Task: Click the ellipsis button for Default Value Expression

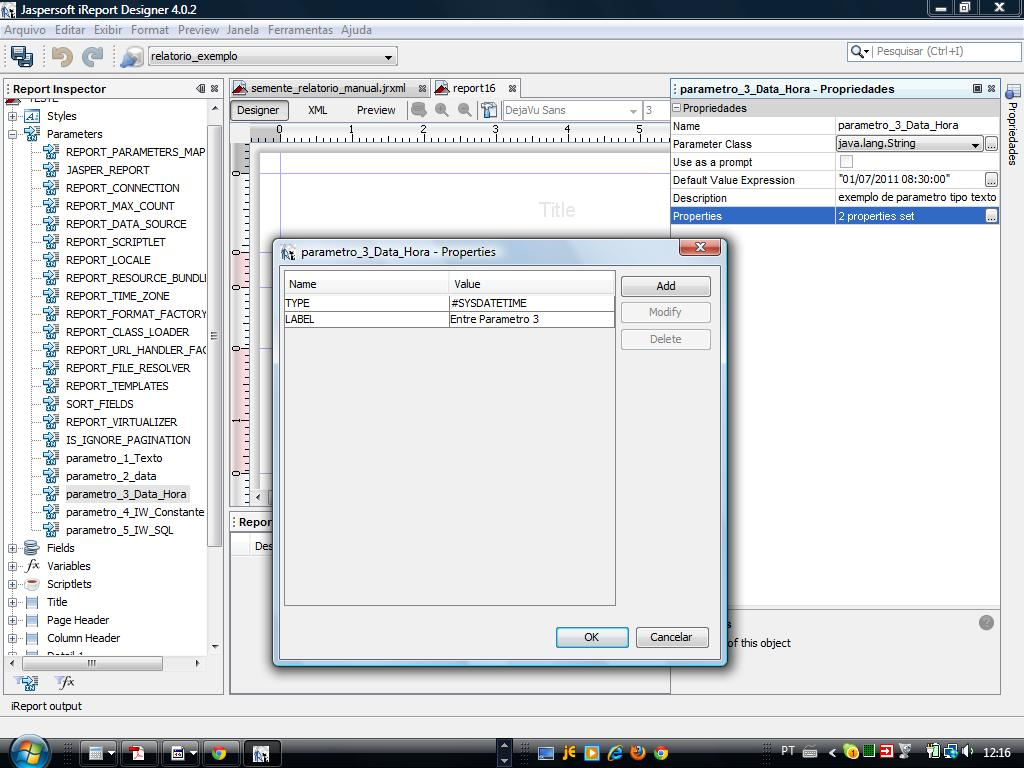Action: tap(991, 180)
